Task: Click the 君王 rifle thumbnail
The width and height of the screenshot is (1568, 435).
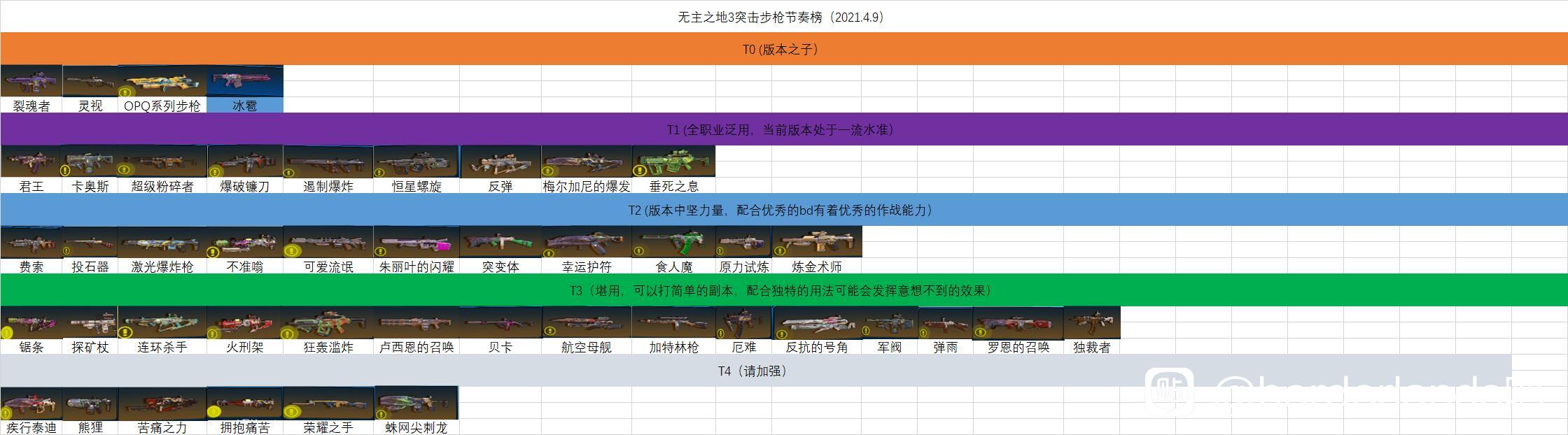Action: (31, 162)
